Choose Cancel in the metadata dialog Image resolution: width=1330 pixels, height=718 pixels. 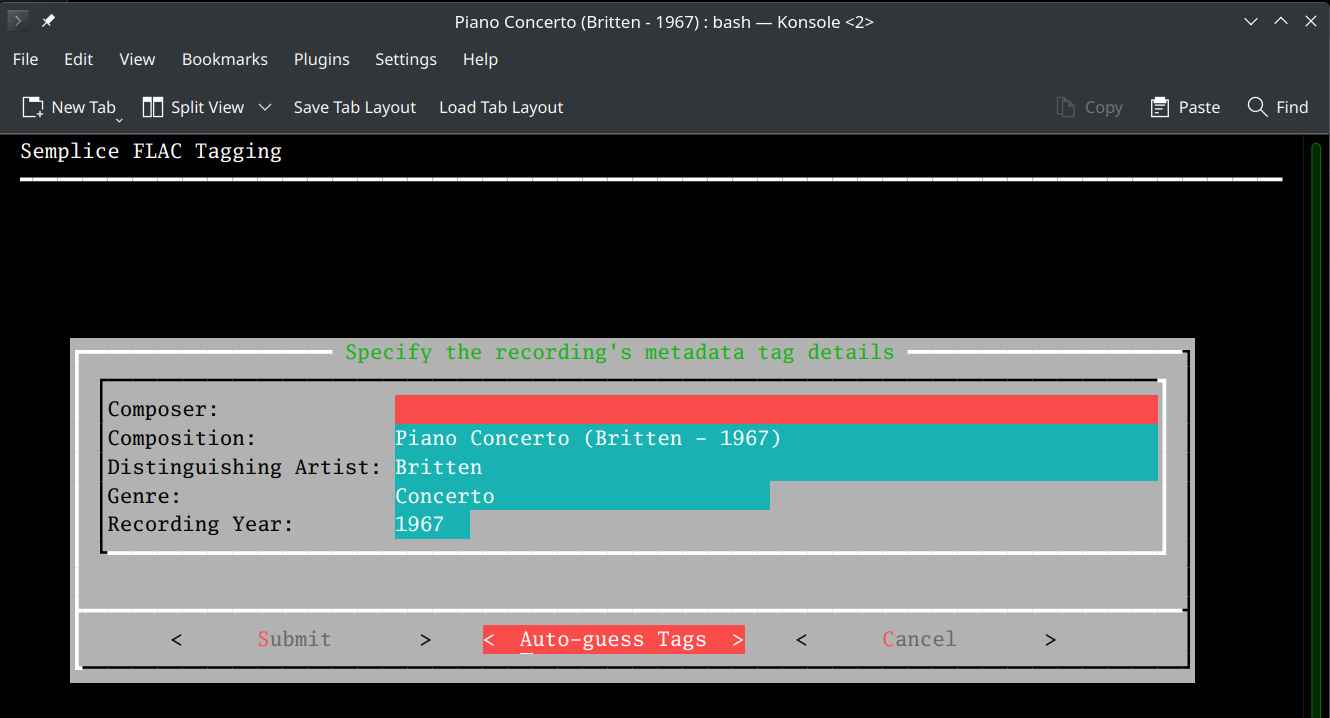tap(918, 639)
